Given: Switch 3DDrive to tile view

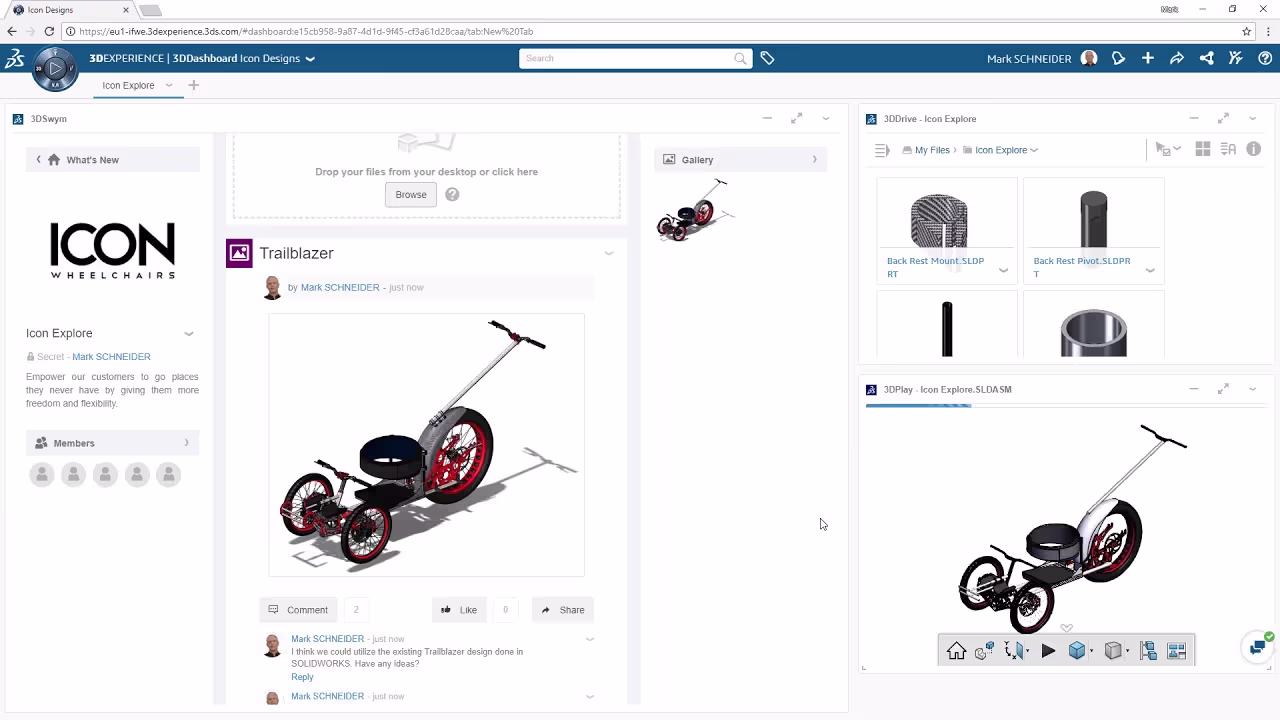Looking at the screenshot, I should 1203,149.
